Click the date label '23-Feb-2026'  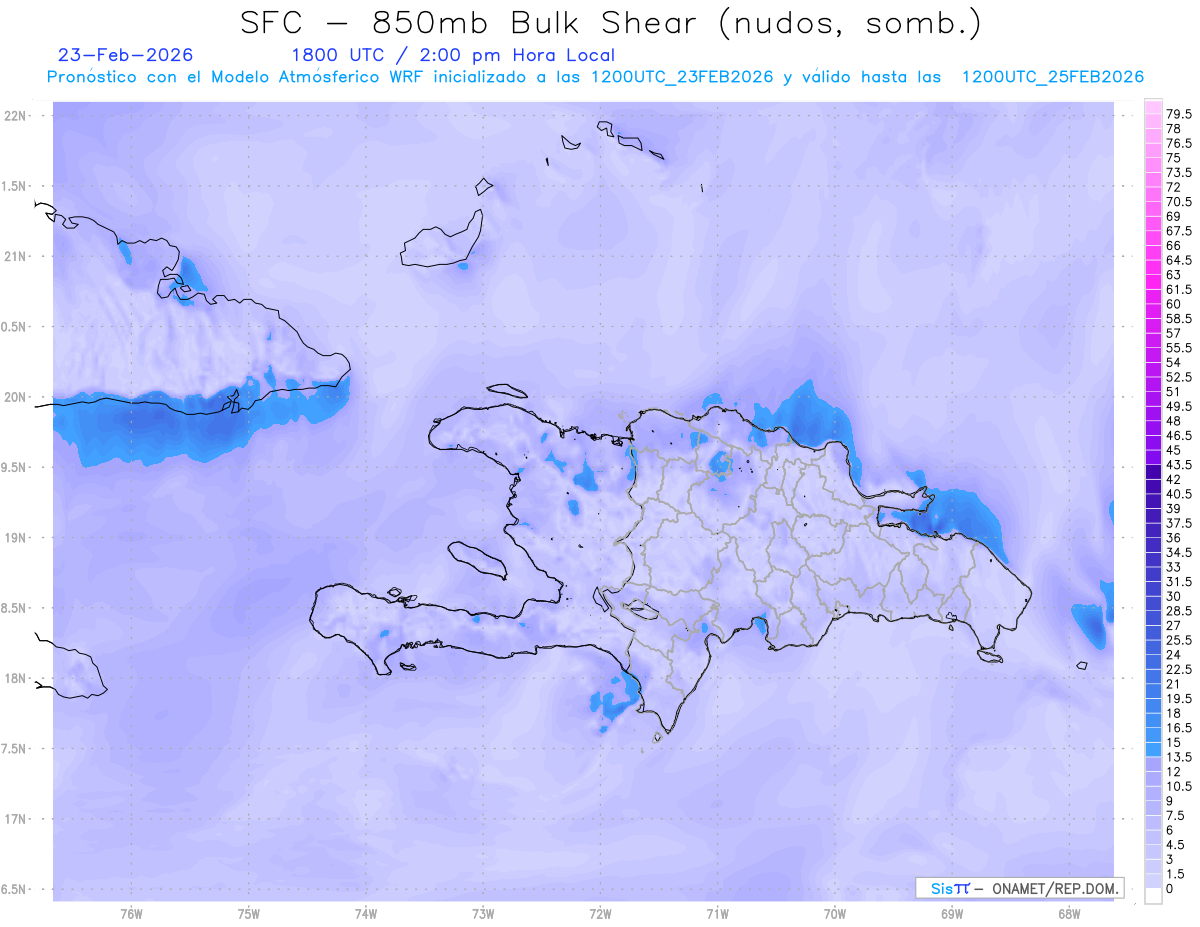[126, 55]
